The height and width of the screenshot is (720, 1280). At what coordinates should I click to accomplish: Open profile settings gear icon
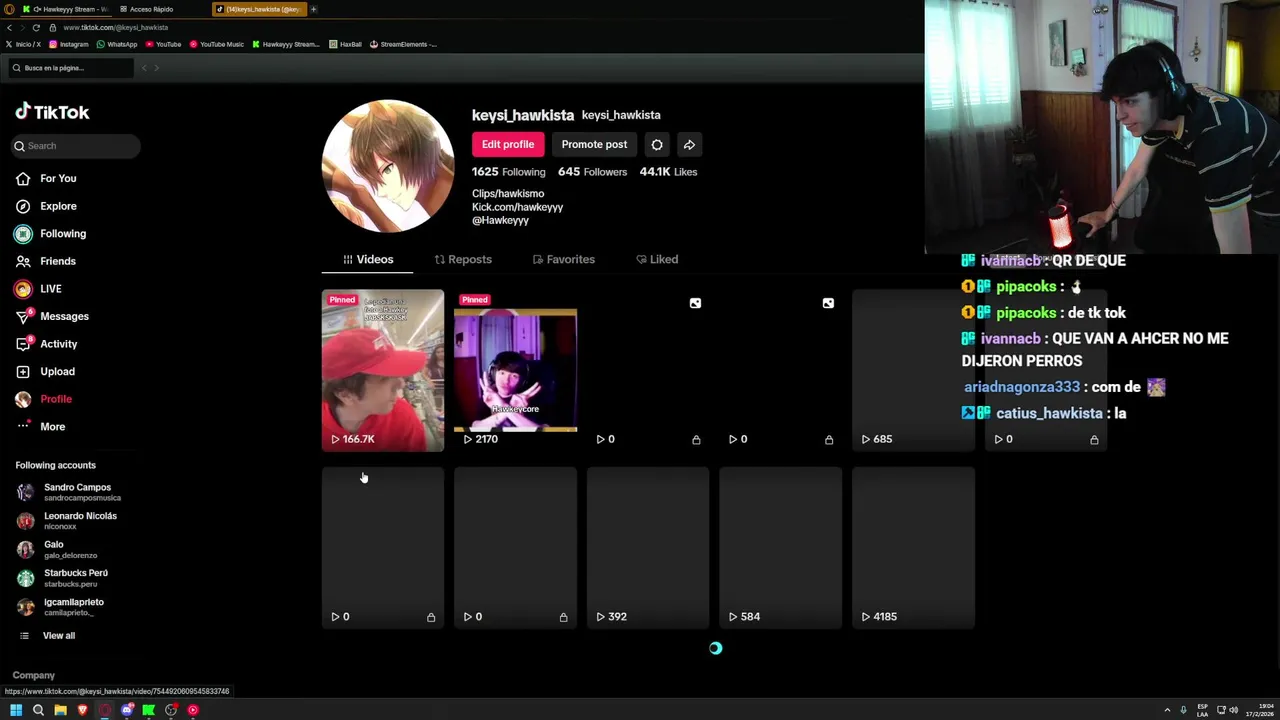(x=657, y=144)
